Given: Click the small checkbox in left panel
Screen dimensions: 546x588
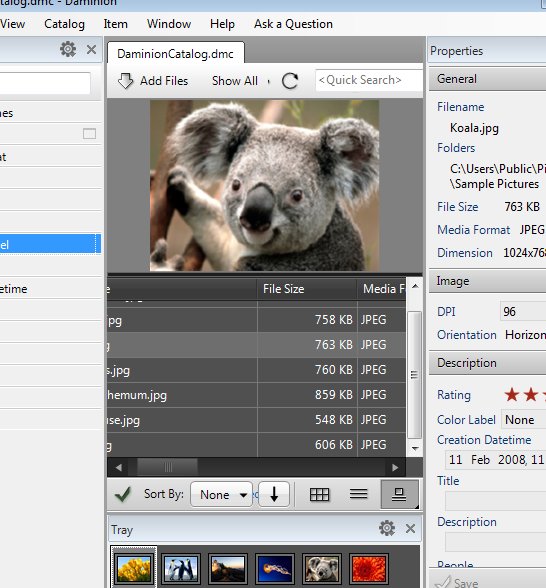Looking at the screenshot, I should [89, 134].
